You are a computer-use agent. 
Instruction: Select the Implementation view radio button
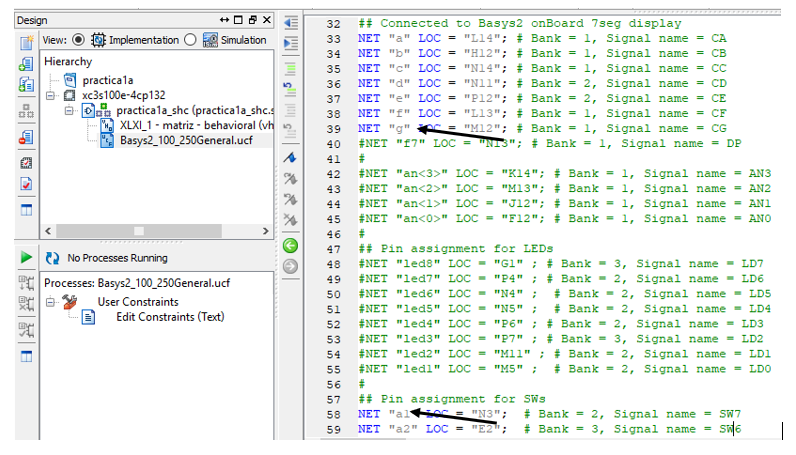(x=78, y=40)
